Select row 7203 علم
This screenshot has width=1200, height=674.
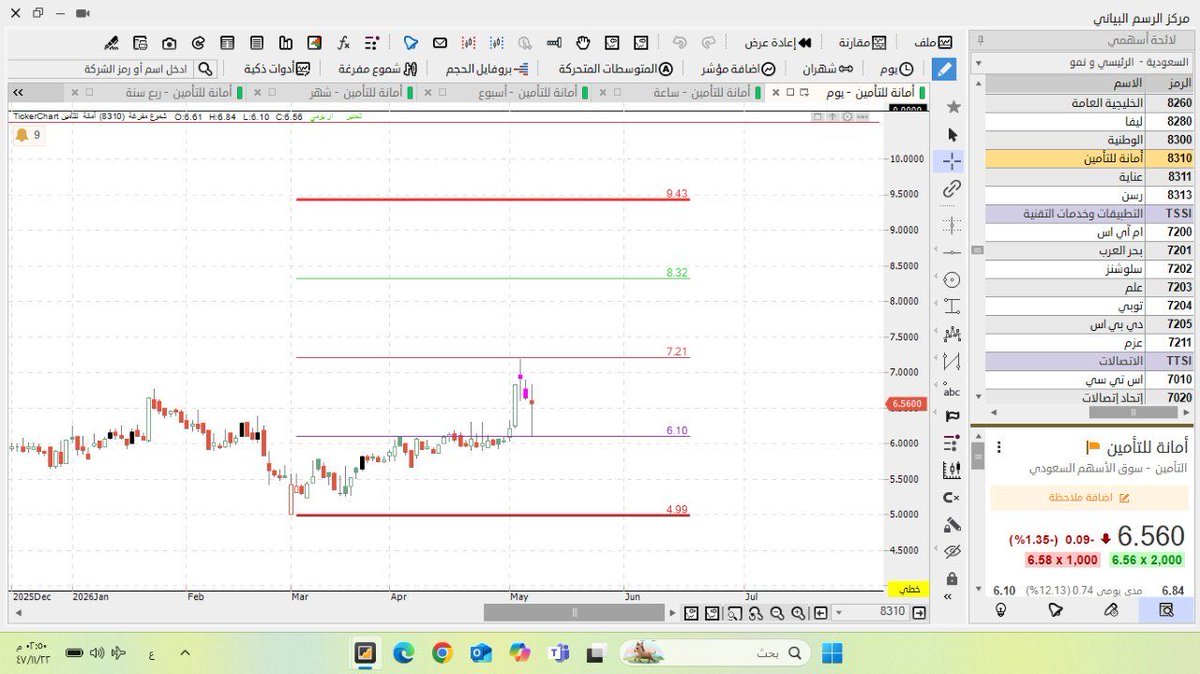1090,287
